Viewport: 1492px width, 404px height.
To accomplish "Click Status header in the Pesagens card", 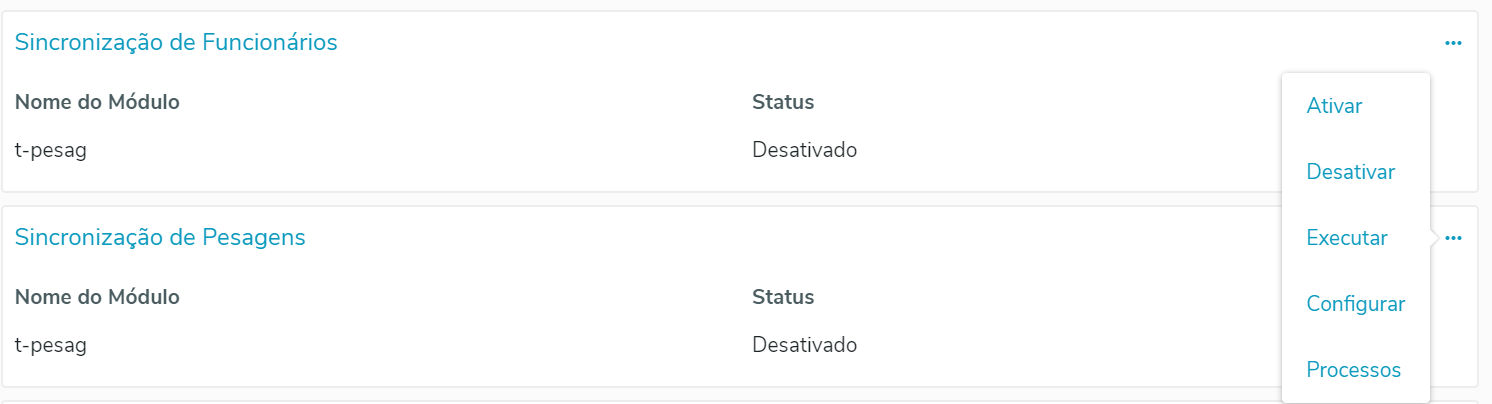I will [783, 297].
